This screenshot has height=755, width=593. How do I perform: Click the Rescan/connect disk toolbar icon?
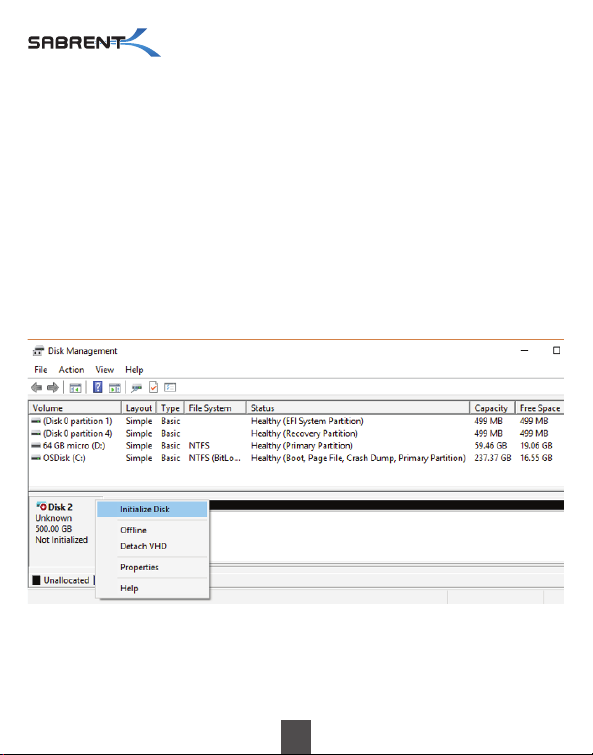pyautogui.click(x=137, y=388)
